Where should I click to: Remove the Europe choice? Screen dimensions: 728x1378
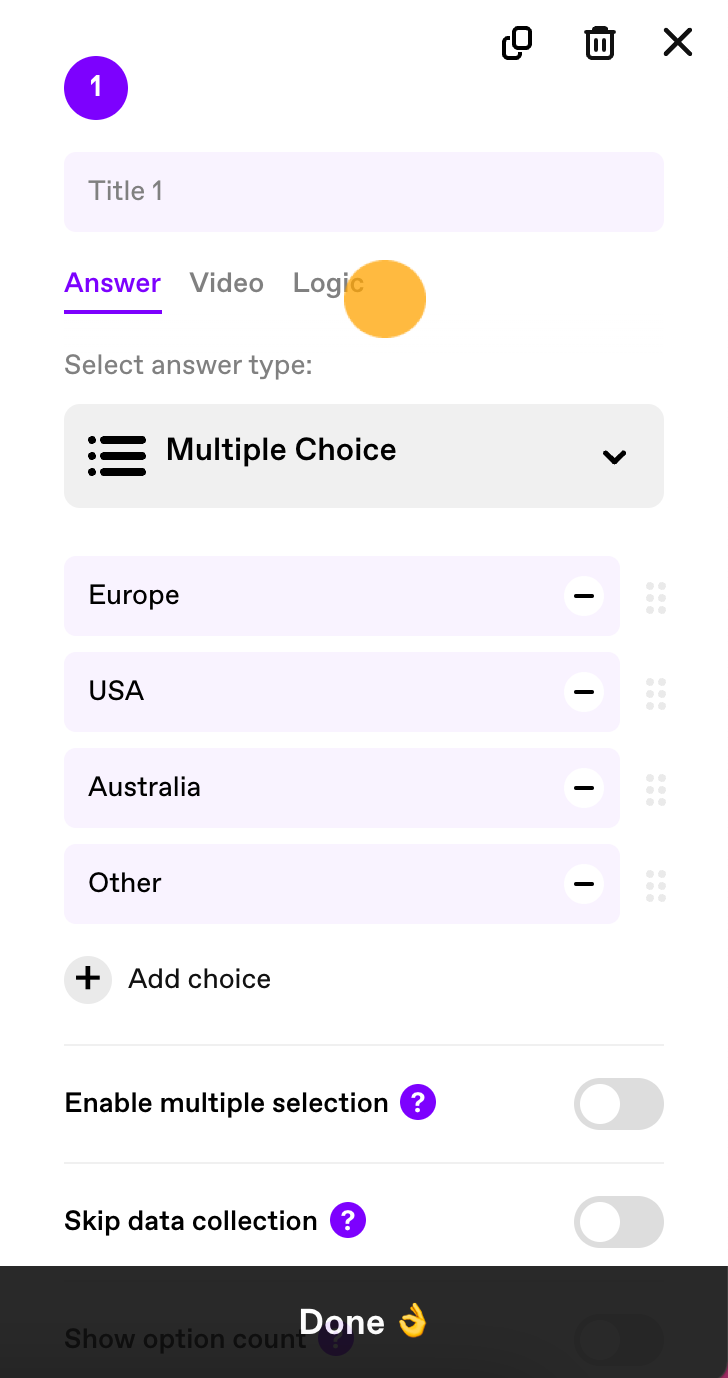tap(584, 596)
